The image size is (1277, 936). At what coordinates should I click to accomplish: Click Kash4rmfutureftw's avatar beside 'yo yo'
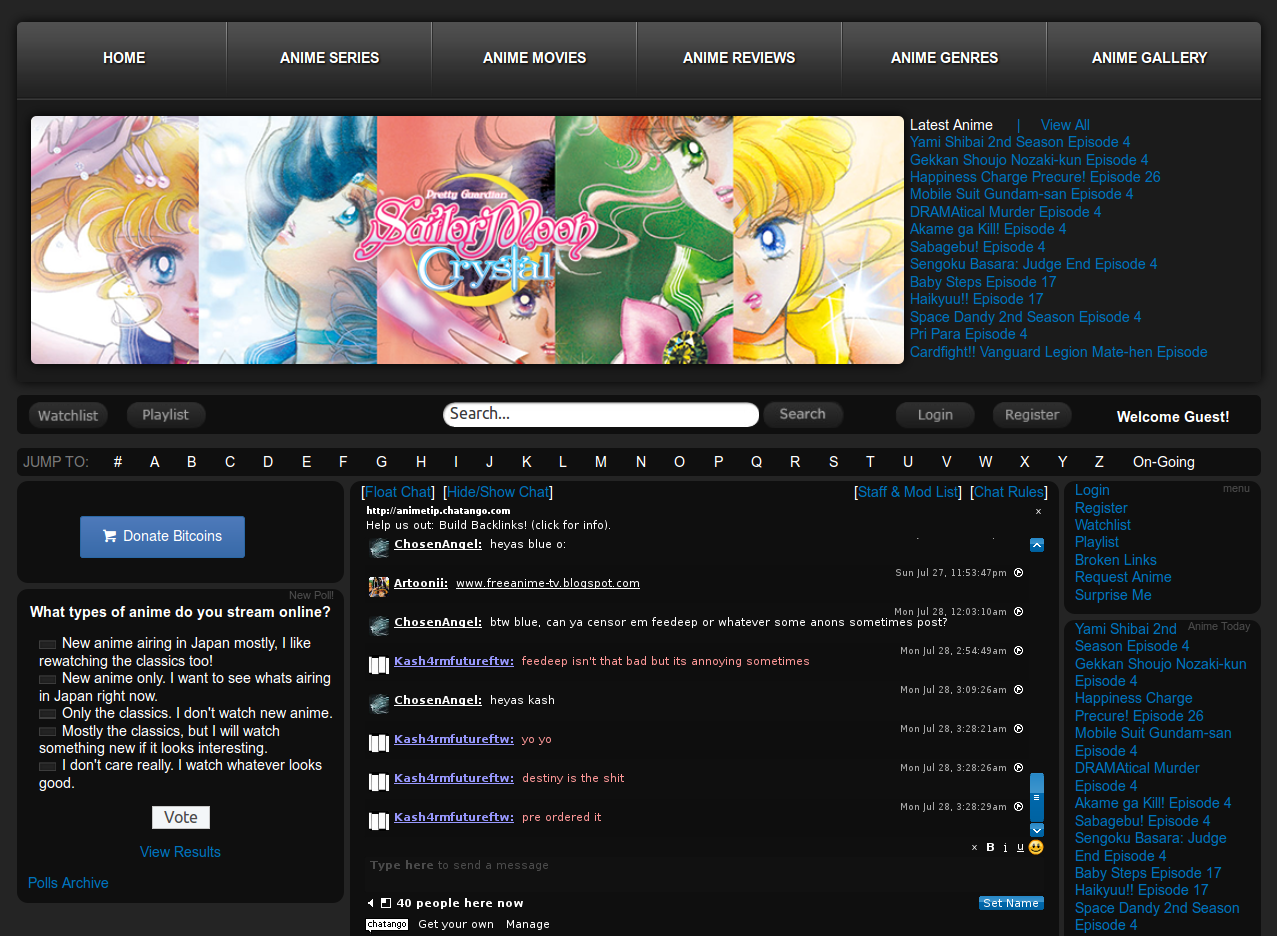coord(378,743)
